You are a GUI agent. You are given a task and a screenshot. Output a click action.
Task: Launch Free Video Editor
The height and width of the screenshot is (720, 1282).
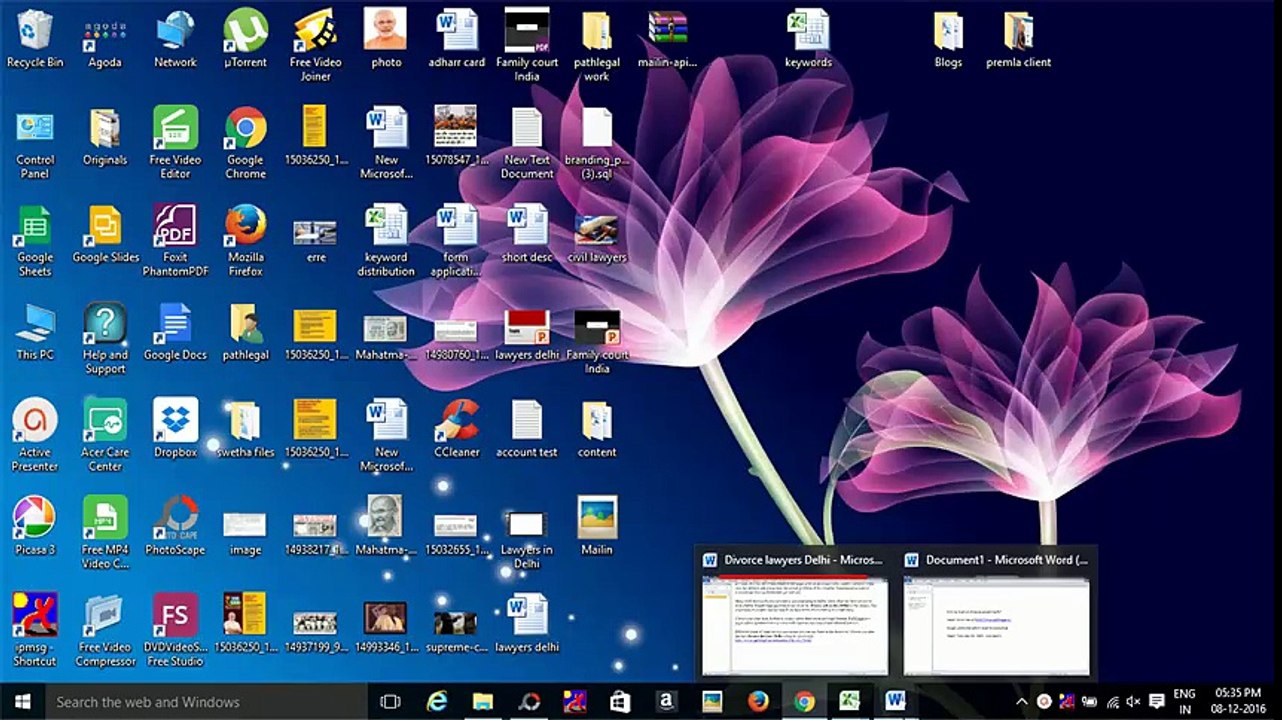point(175,144)
